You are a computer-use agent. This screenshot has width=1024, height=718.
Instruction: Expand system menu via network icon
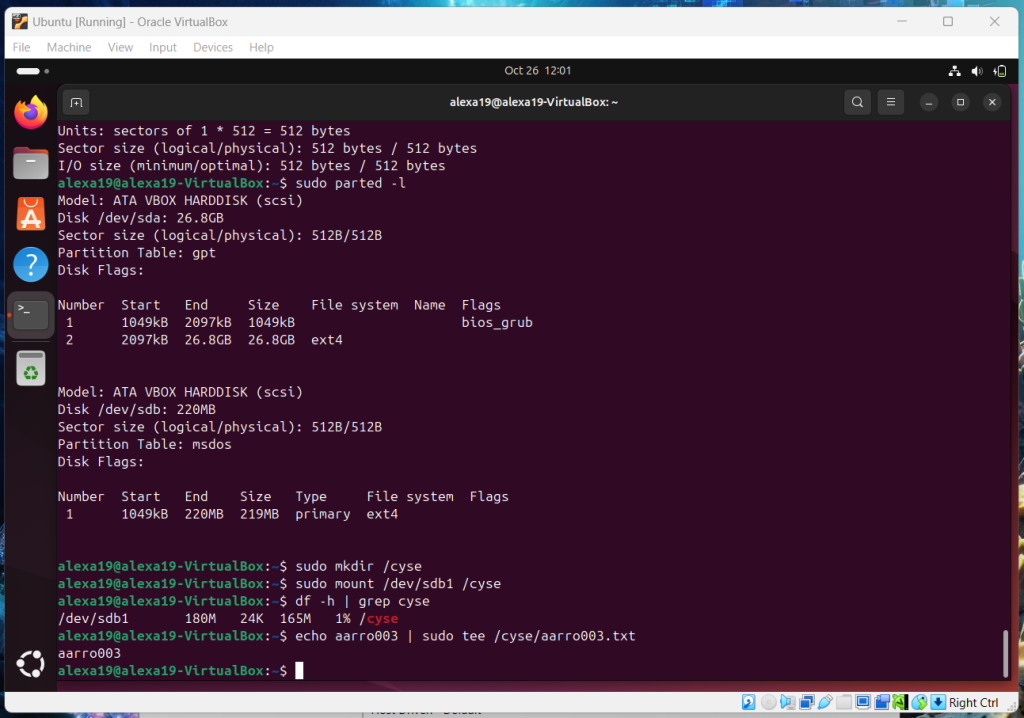click(x=953, y=71)
